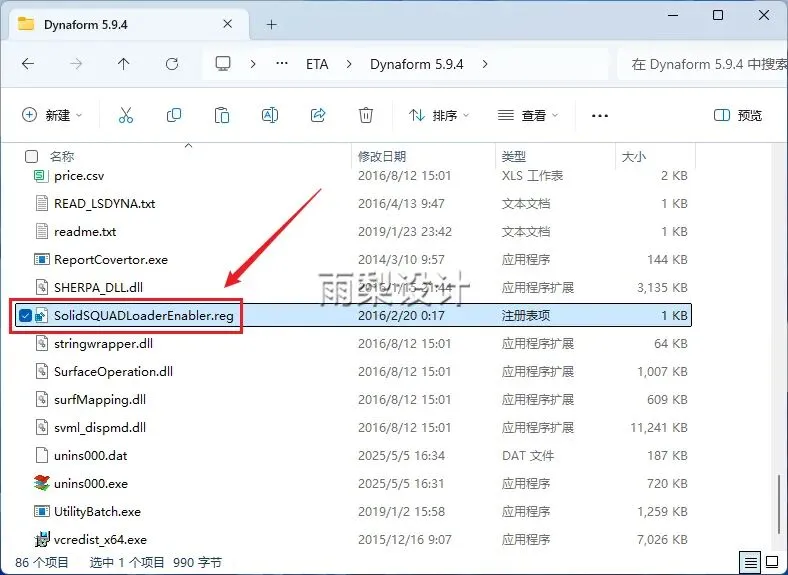Click the Cut scissors icon
The image size is (788, 575).
(x=126, y=116)
